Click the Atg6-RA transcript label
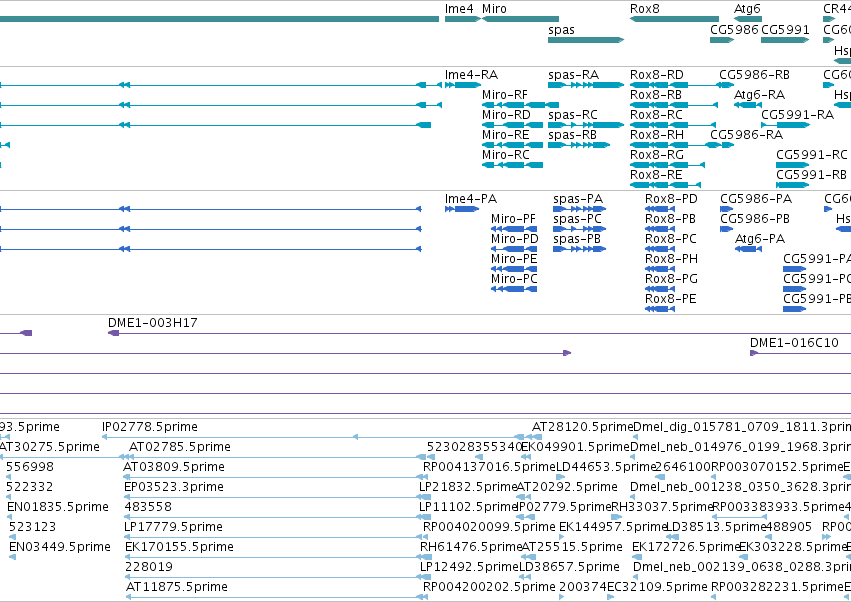 pos(759,94)
